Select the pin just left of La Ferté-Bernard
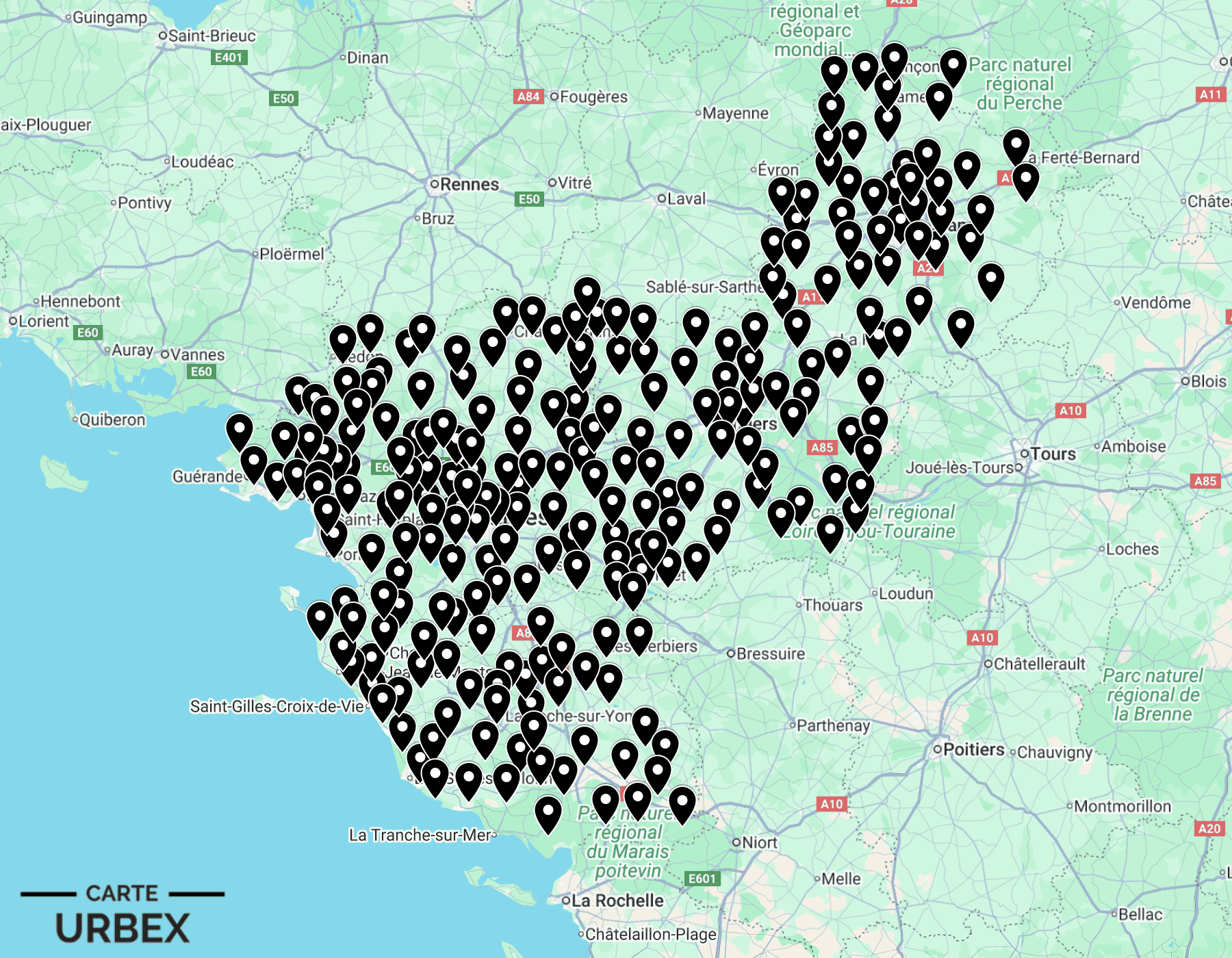 tap(1016, 145)
